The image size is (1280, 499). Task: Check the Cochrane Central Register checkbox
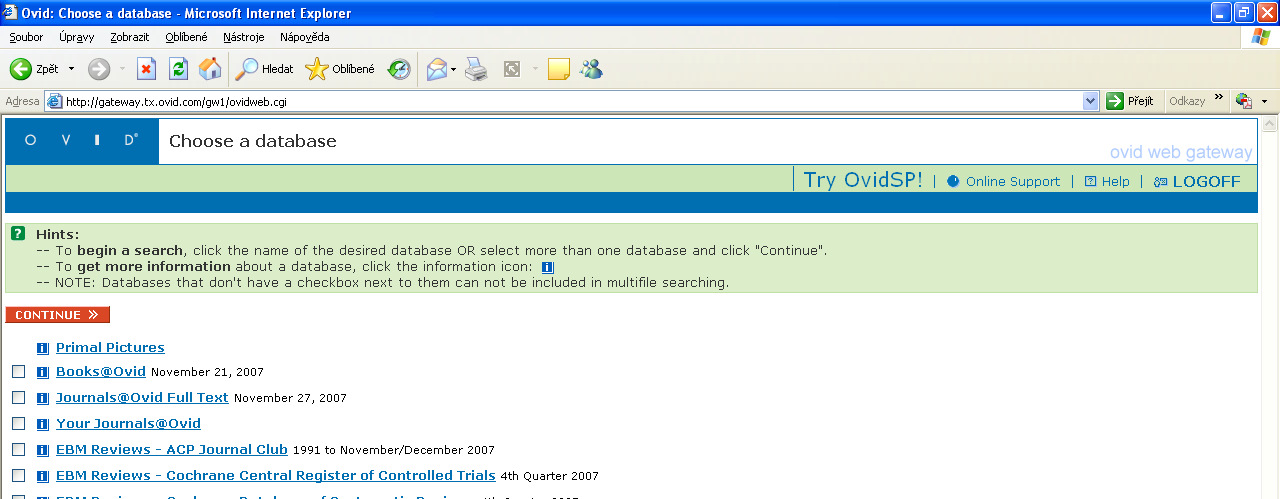pos(19,476)
